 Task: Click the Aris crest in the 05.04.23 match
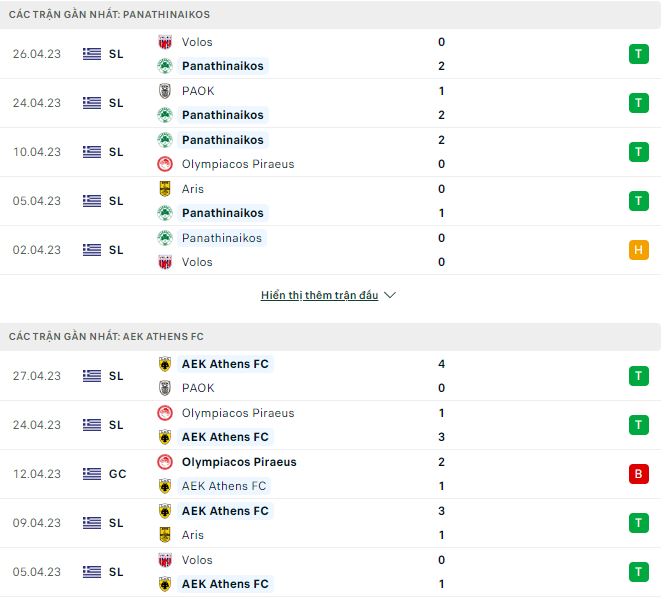[165, 189]
